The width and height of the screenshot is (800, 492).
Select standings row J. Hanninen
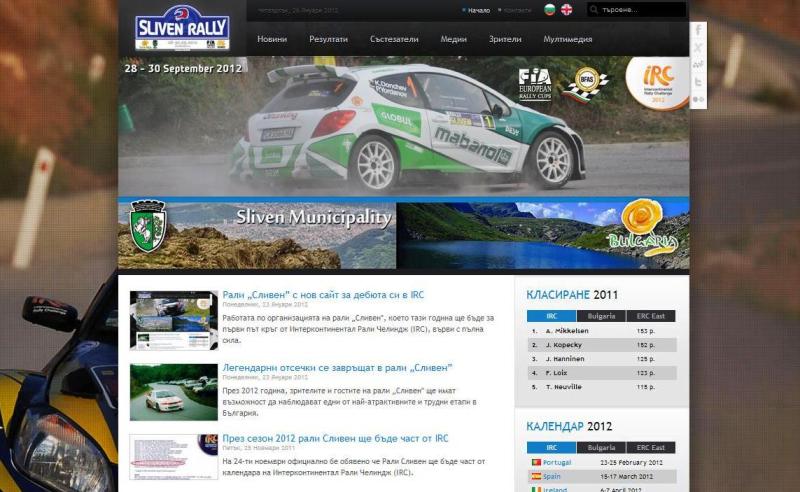pyautogui.click(x=602, y=359)
